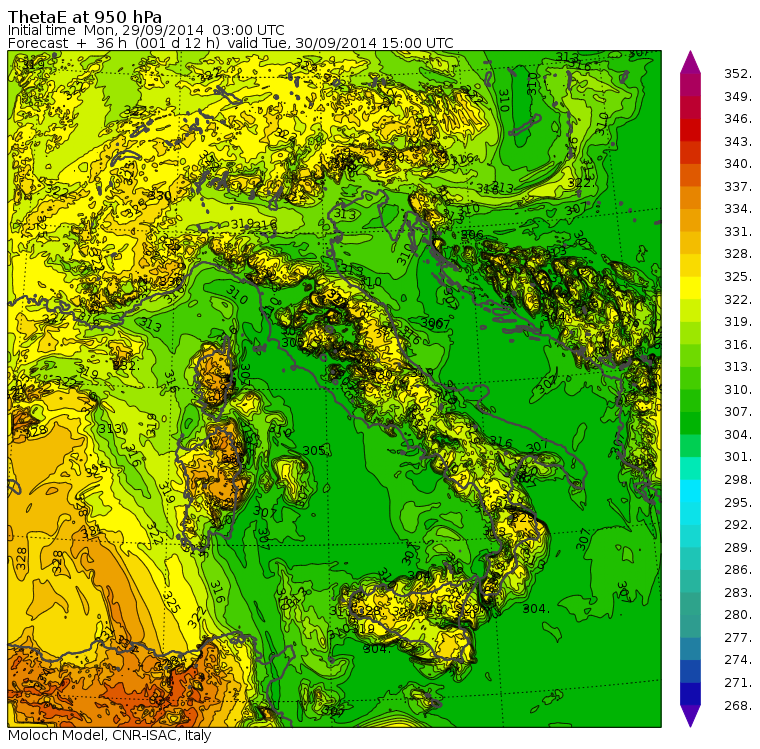
Task: Click the legend value "319."
Action: (x=738, y=322)
